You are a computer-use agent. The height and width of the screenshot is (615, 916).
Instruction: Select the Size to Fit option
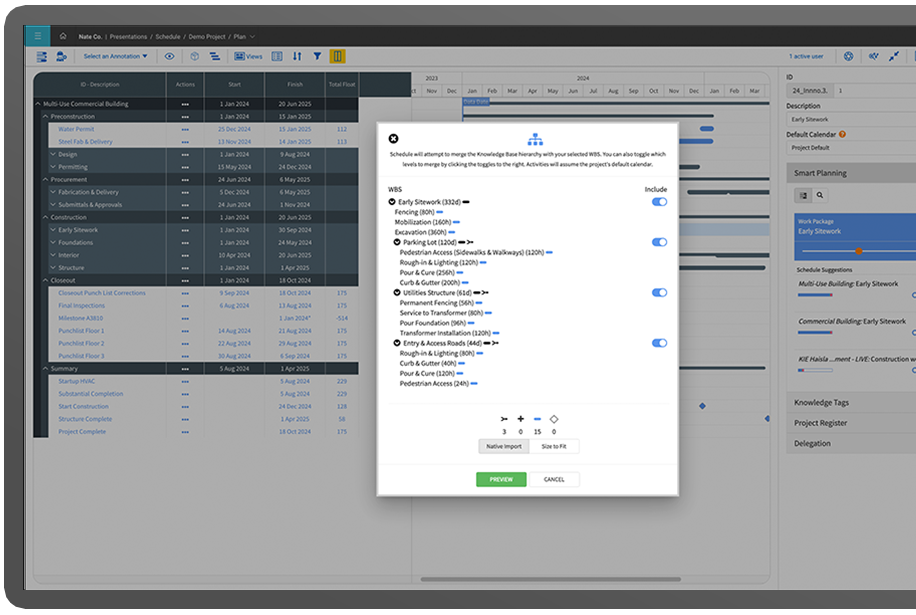pyautogui.click(x=553, y=447)
